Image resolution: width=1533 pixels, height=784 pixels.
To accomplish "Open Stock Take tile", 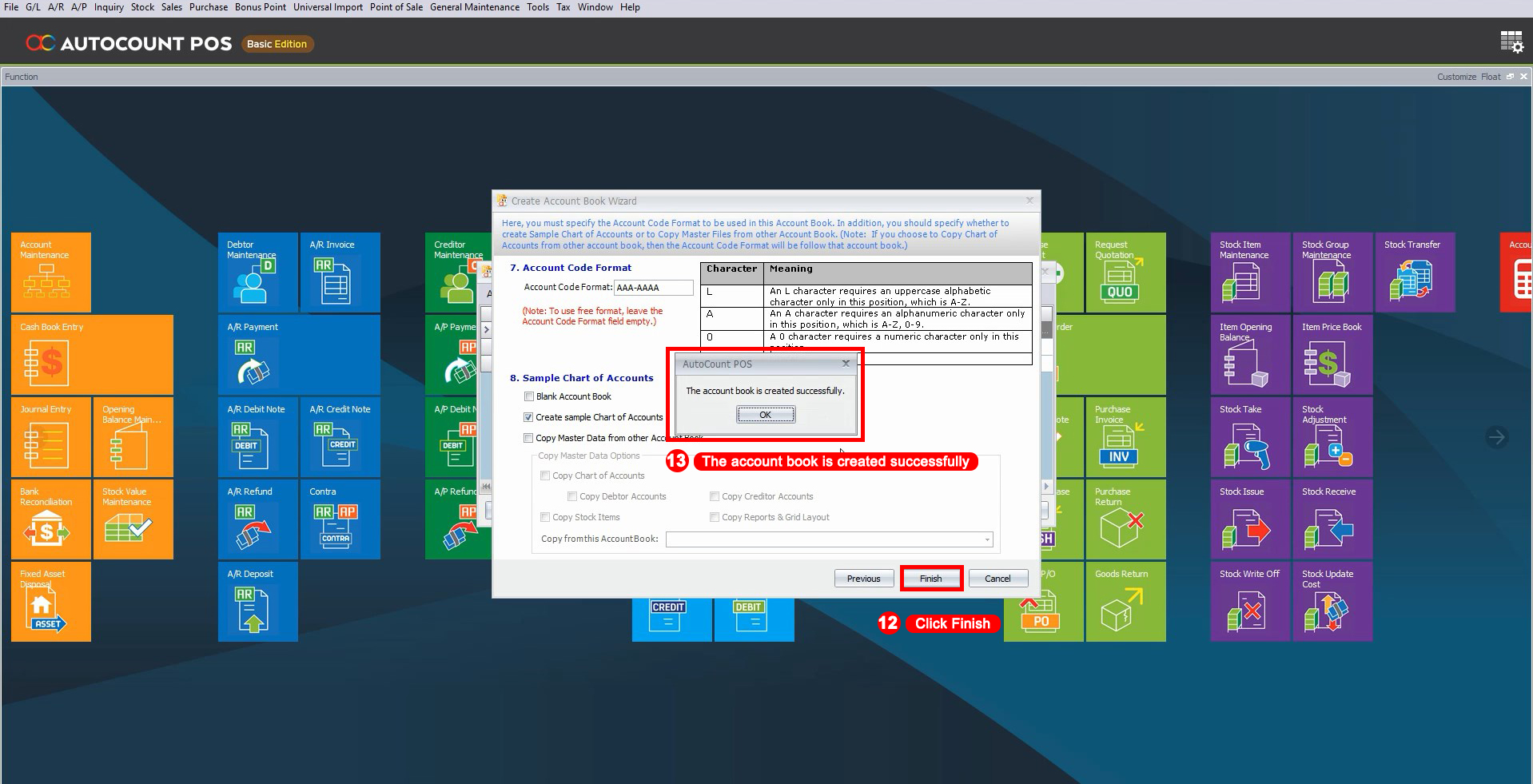I will 1251,437.
